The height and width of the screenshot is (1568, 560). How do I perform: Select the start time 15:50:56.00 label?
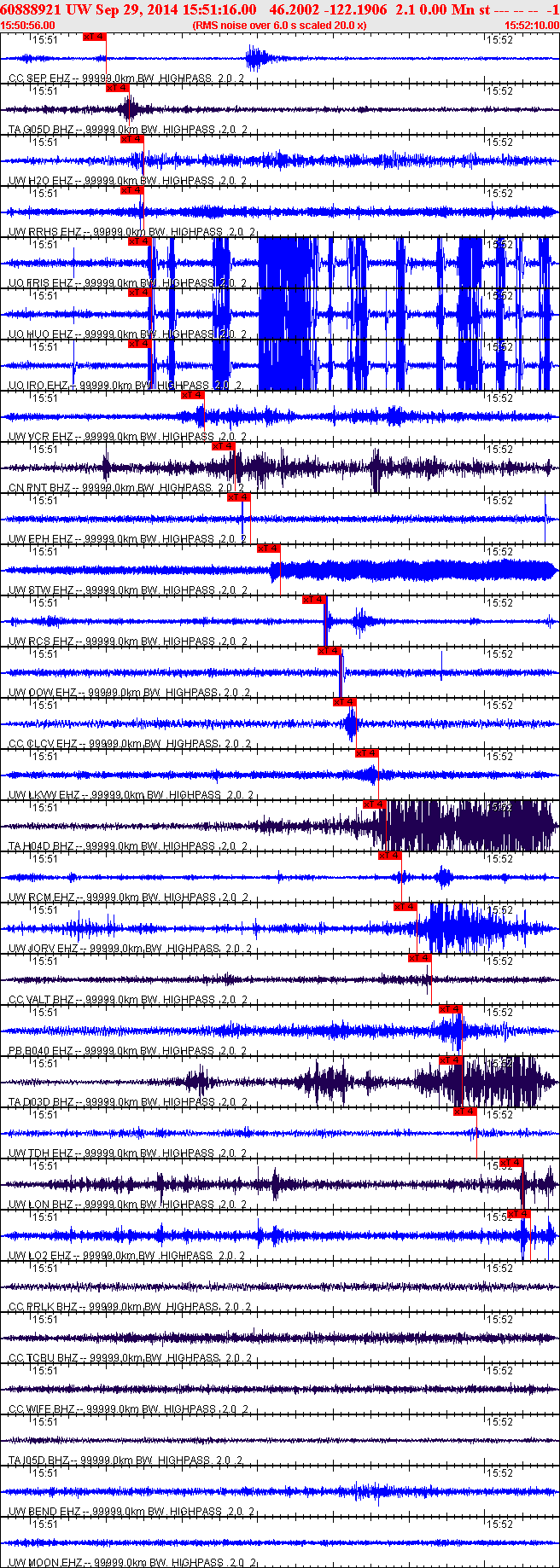pos(28,25)
